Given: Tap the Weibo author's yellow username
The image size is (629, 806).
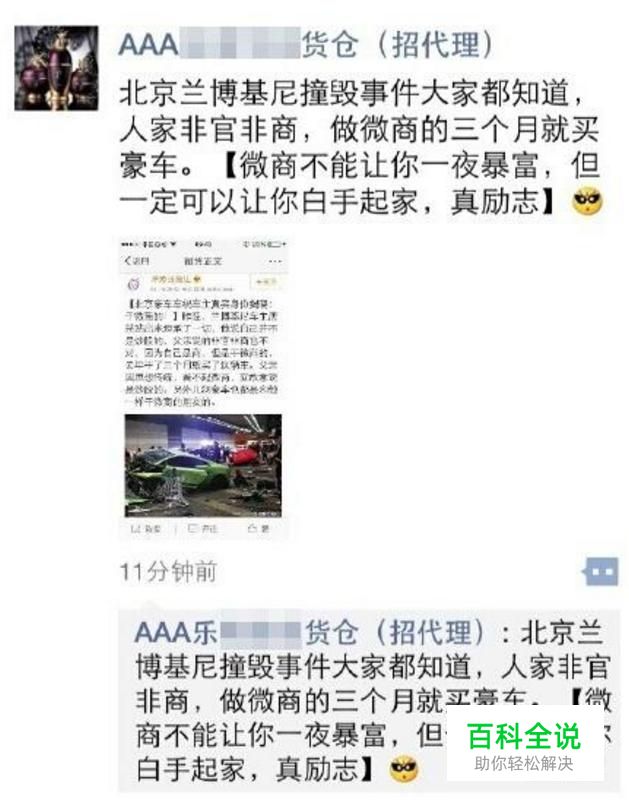Looking at the screenshot, I should tap(176, 280).
